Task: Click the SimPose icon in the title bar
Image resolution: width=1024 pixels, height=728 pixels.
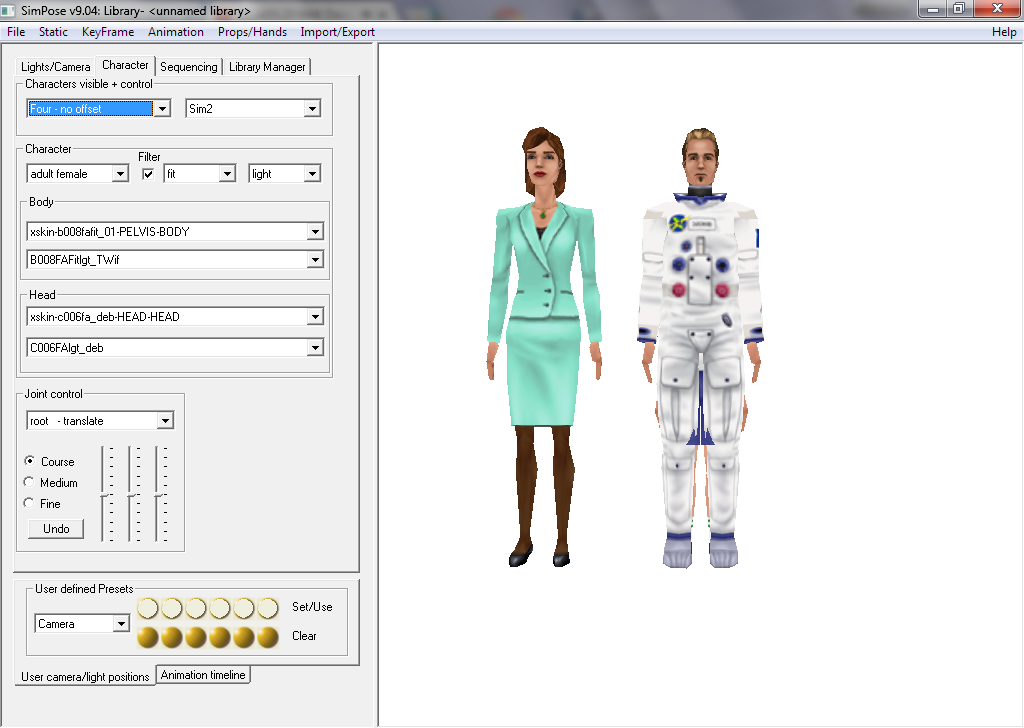Action: pos(9,9)
